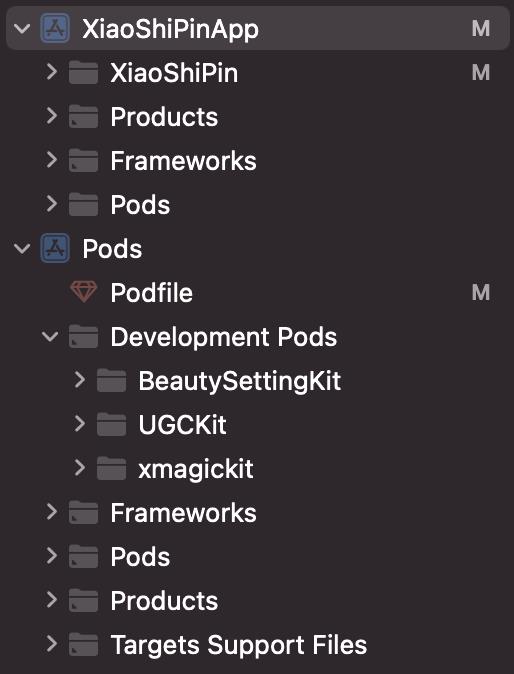The width and height of the screenshot is (514, 674).
Task: Click the Targets Support Files folder icon
Action: coord(83,644)
